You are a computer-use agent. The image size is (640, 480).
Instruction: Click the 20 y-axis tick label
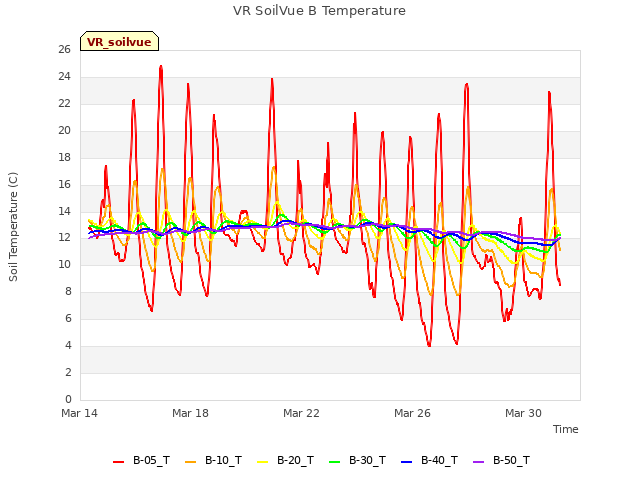click(x=64, y=131)
